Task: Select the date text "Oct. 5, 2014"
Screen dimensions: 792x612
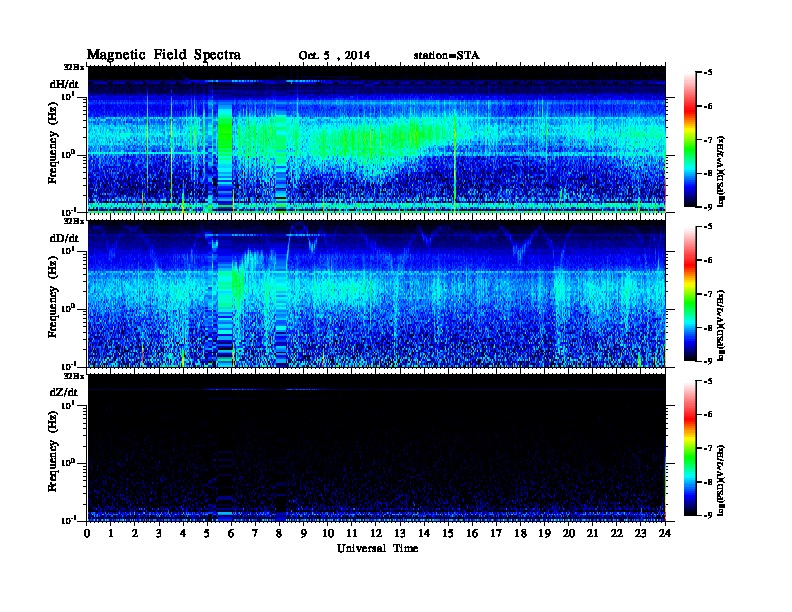Action: tap(334, 56)
